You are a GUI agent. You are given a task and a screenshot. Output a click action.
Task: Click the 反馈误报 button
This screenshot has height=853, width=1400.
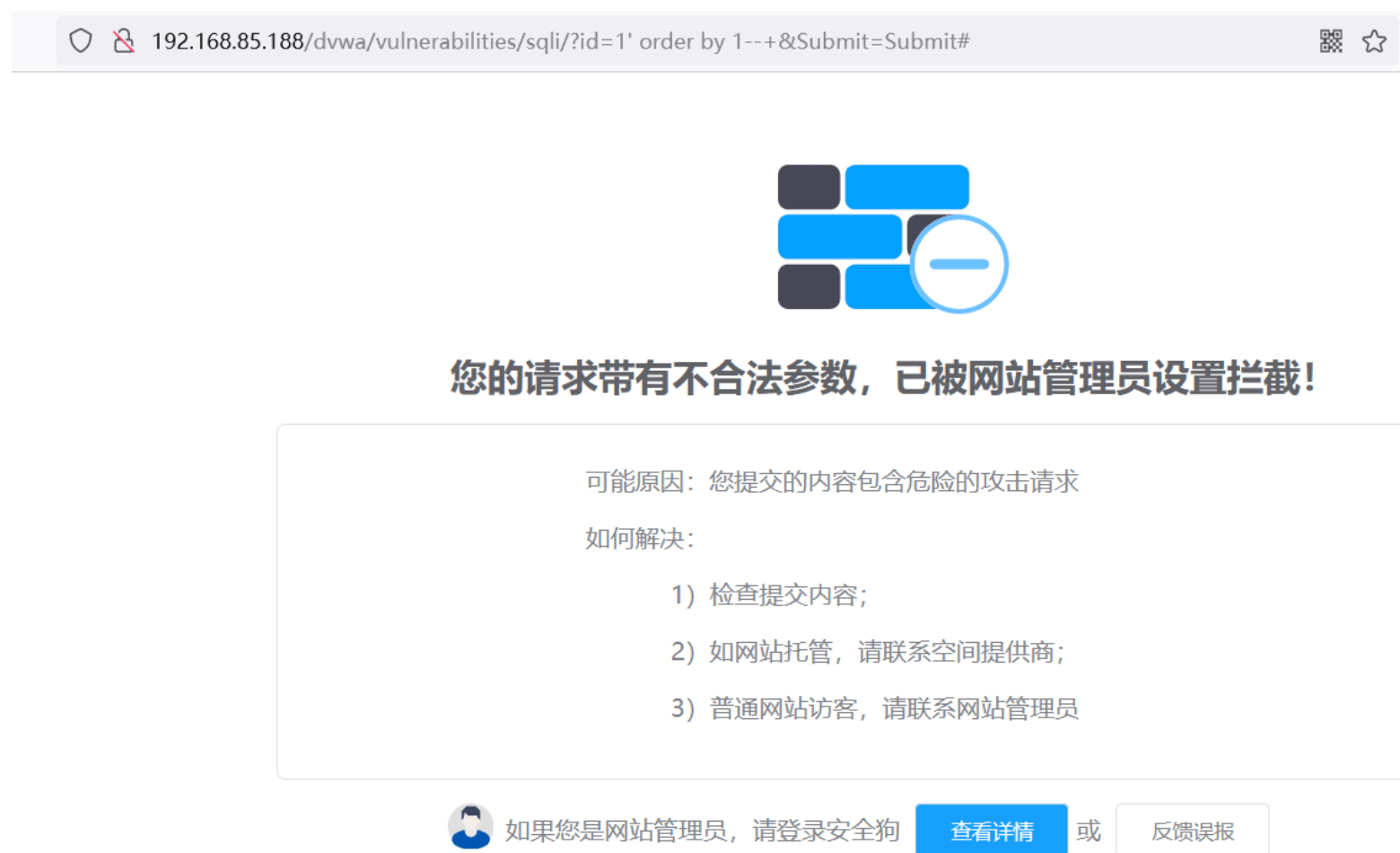click(x=1193, y=831)
